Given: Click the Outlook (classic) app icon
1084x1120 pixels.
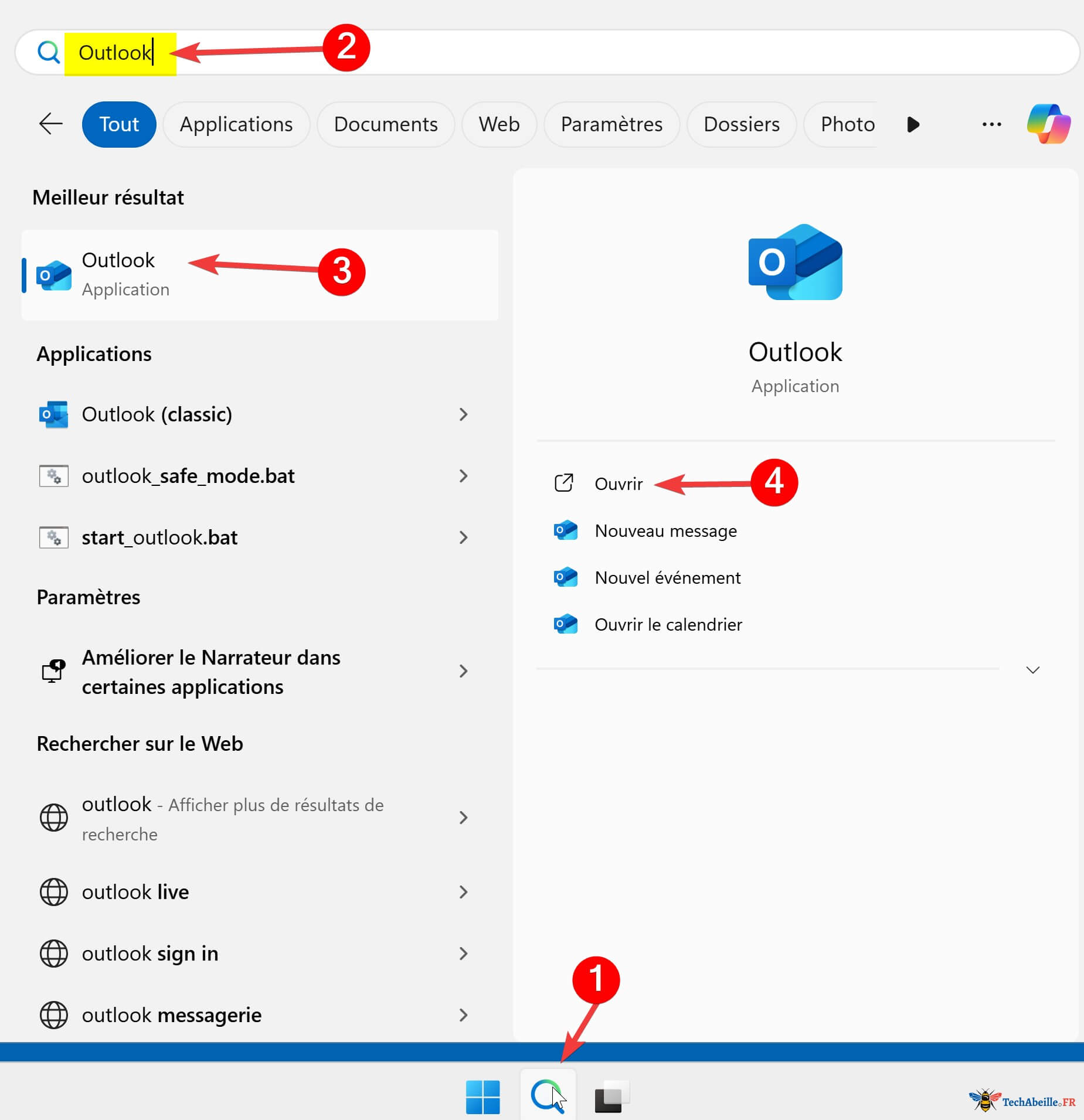Looking at the screenshot, I should point(54,414).
